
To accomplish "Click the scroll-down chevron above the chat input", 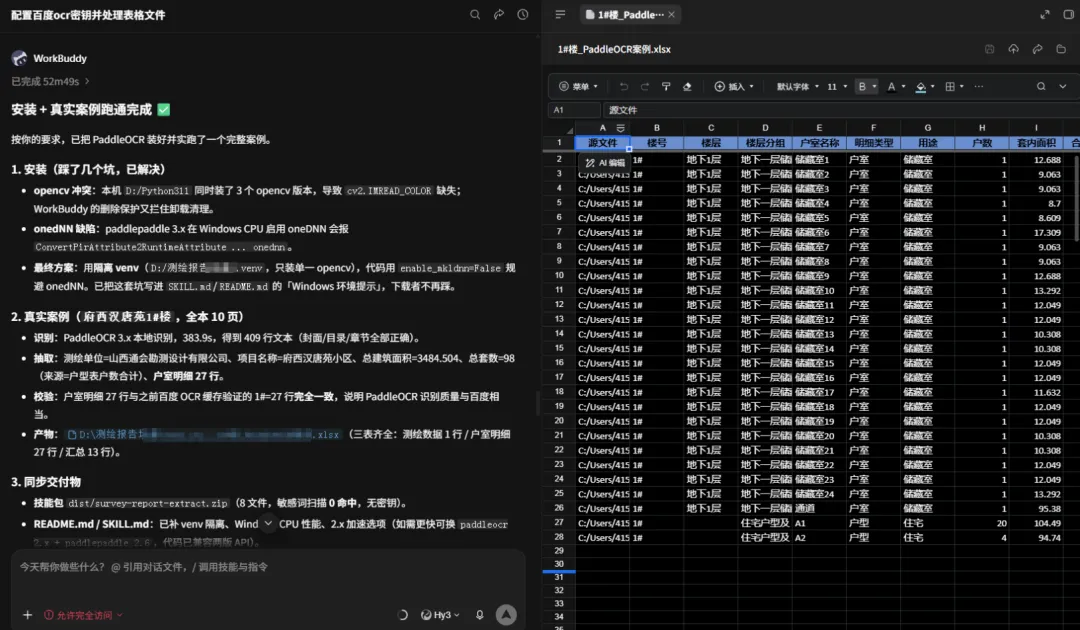I will pos(269,524).
